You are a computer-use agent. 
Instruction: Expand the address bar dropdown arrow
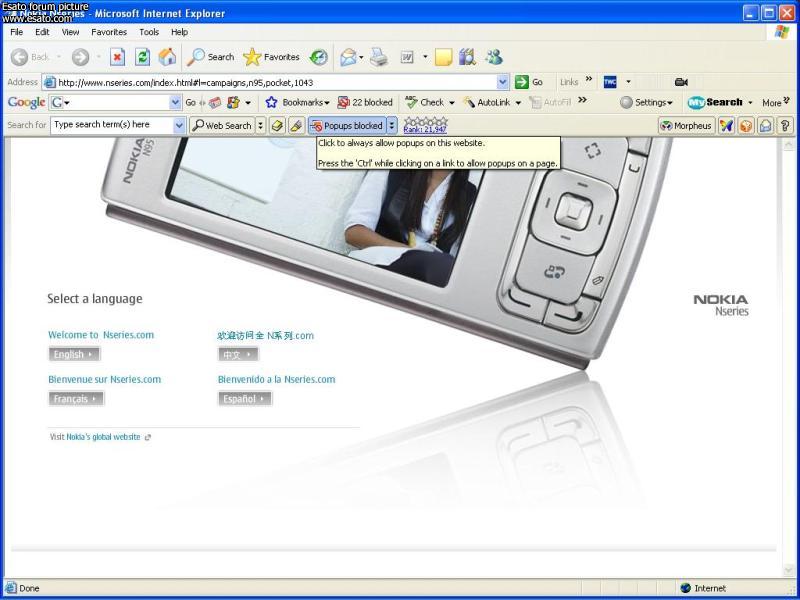[503, 82]
